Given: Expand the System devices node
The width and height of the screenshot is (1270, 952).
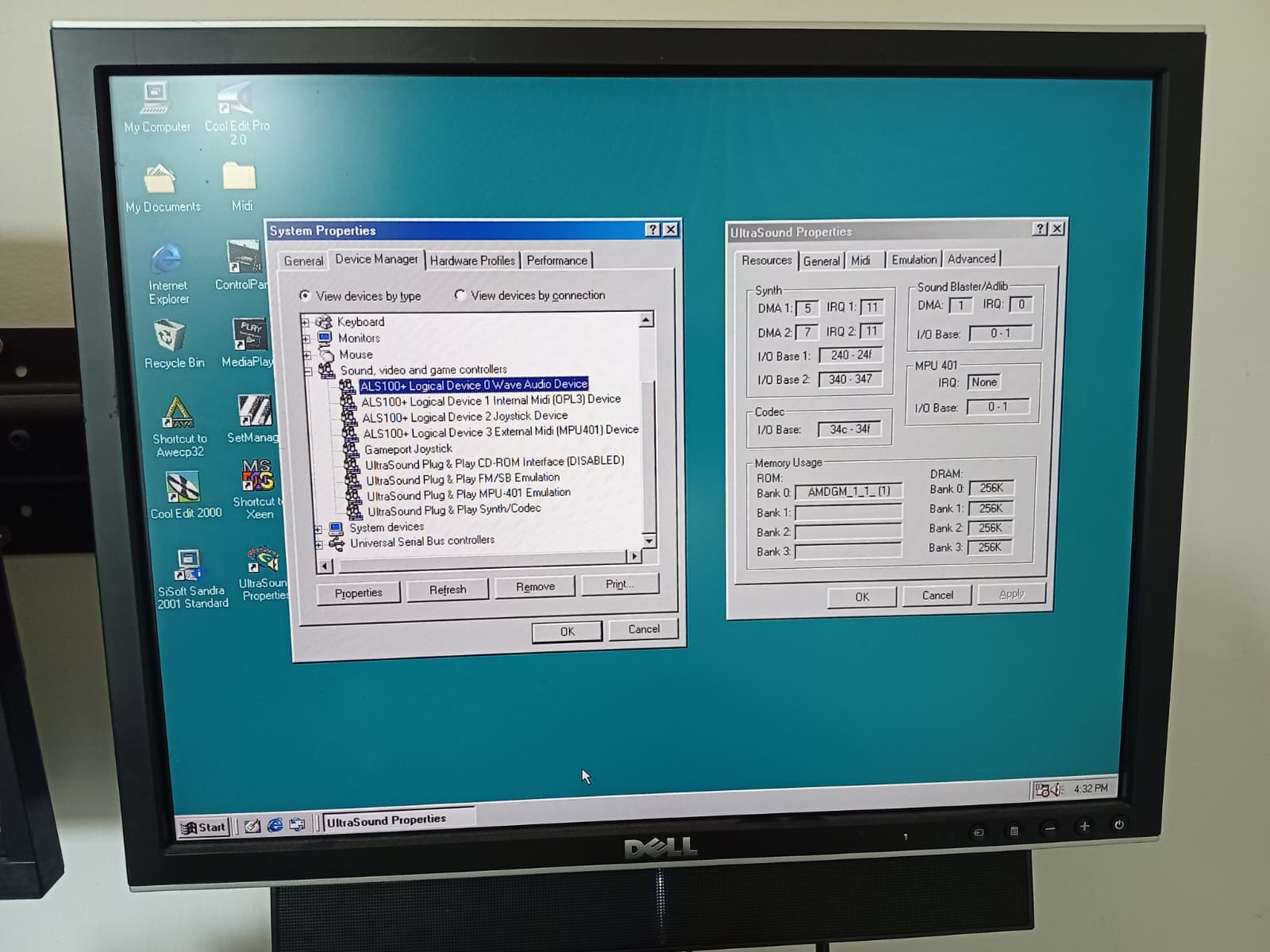Looking at the screenshot, I should 318,529.
